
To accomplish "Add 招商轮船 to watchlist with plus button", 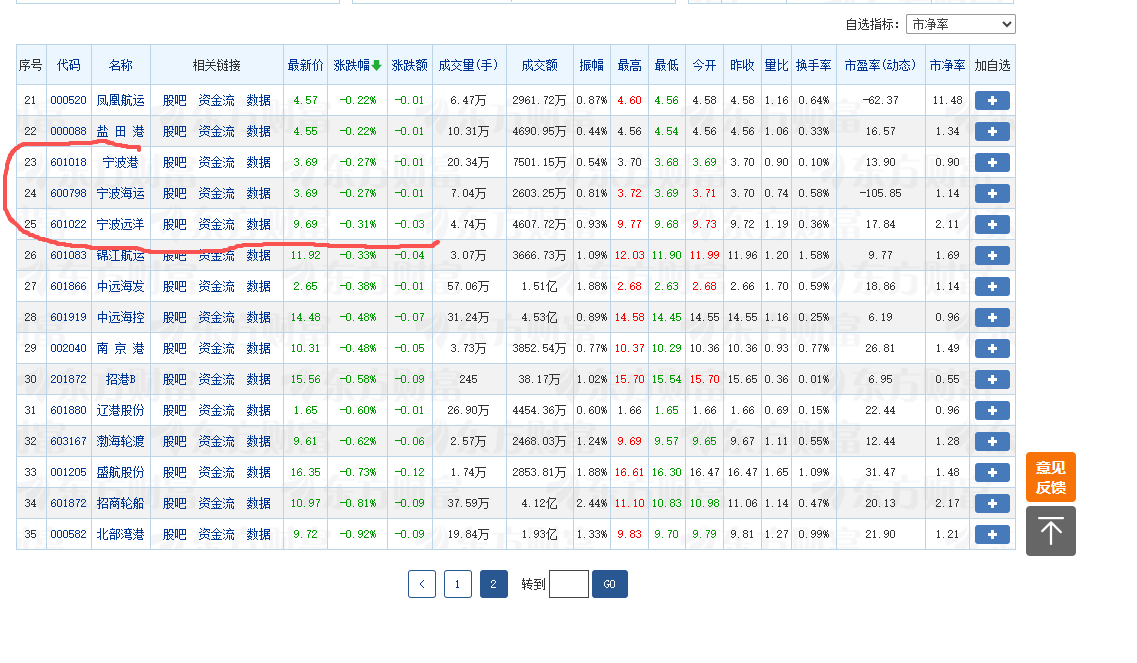I will [x=992, y=503].
